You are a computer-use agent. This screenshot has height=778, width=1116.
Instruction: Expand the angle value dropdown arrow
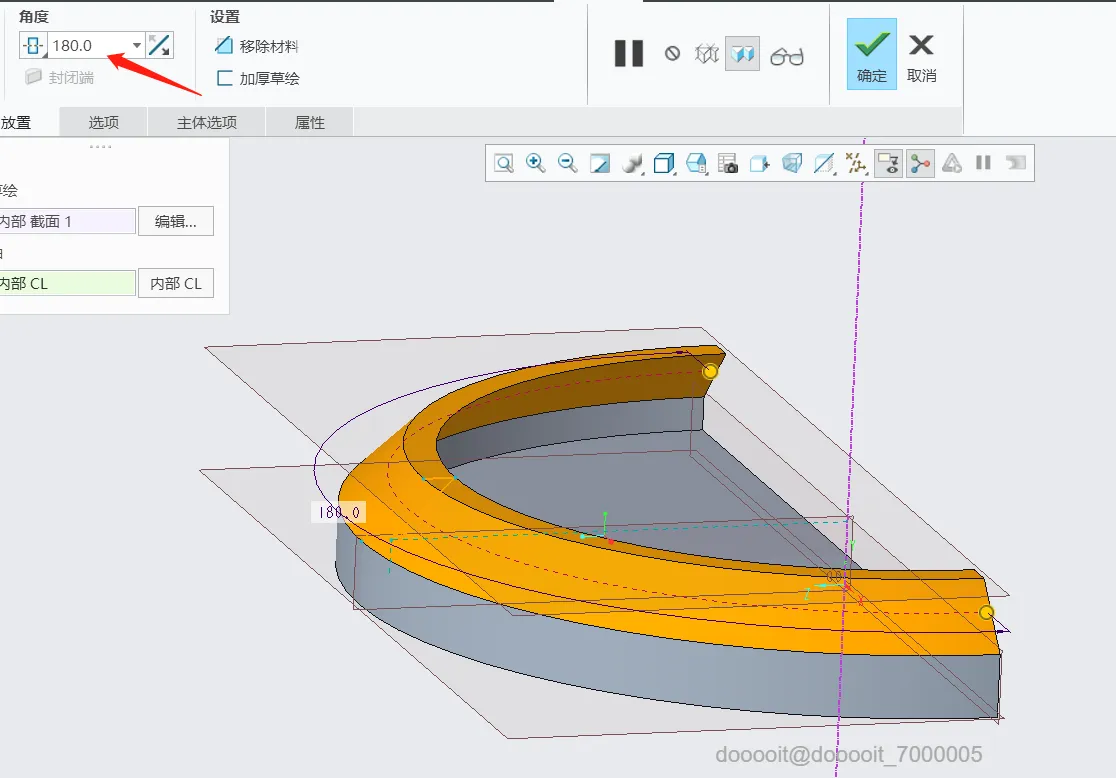tap(137, 46)
